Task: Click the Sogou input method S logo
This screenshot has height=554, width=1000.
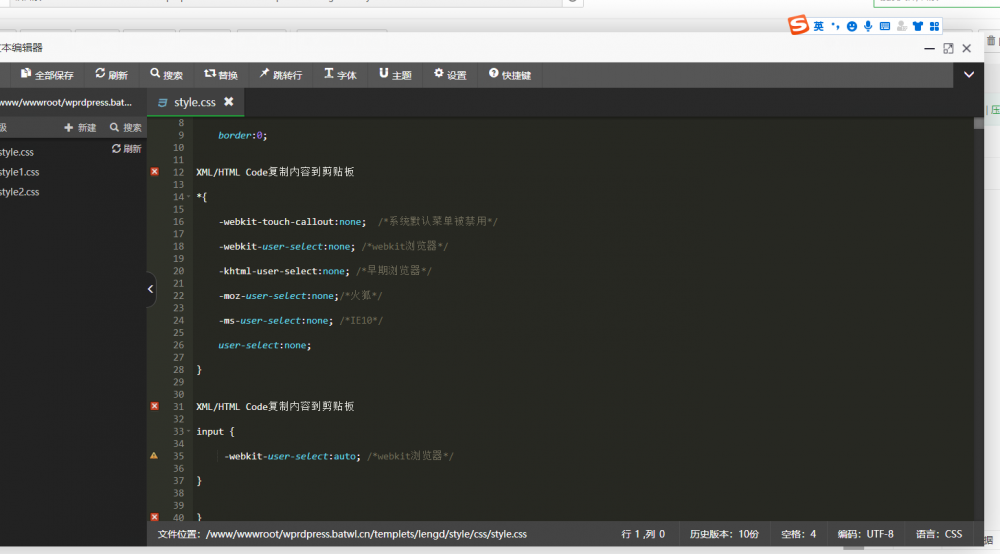Action: [x=798, y=25]
